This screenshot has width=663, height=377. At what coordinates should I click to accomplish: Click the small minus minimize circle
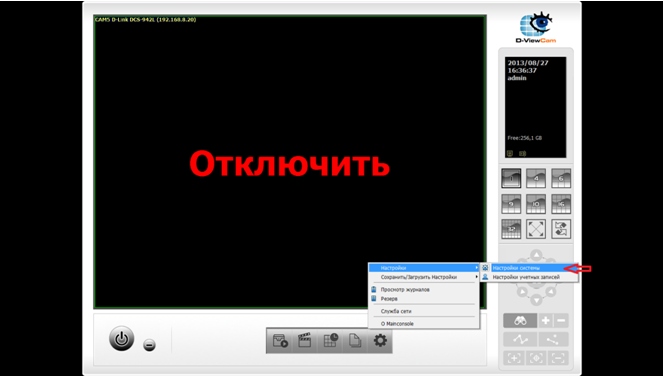[x=149, y=345]
